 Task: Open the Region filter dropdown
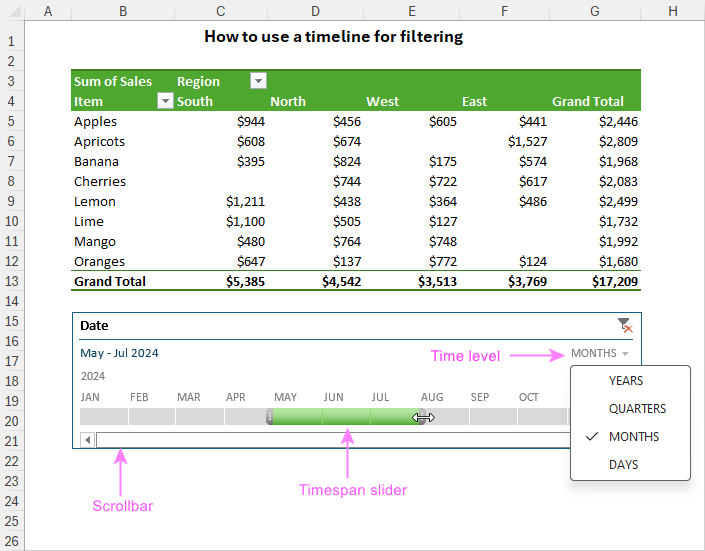point(258,81)
